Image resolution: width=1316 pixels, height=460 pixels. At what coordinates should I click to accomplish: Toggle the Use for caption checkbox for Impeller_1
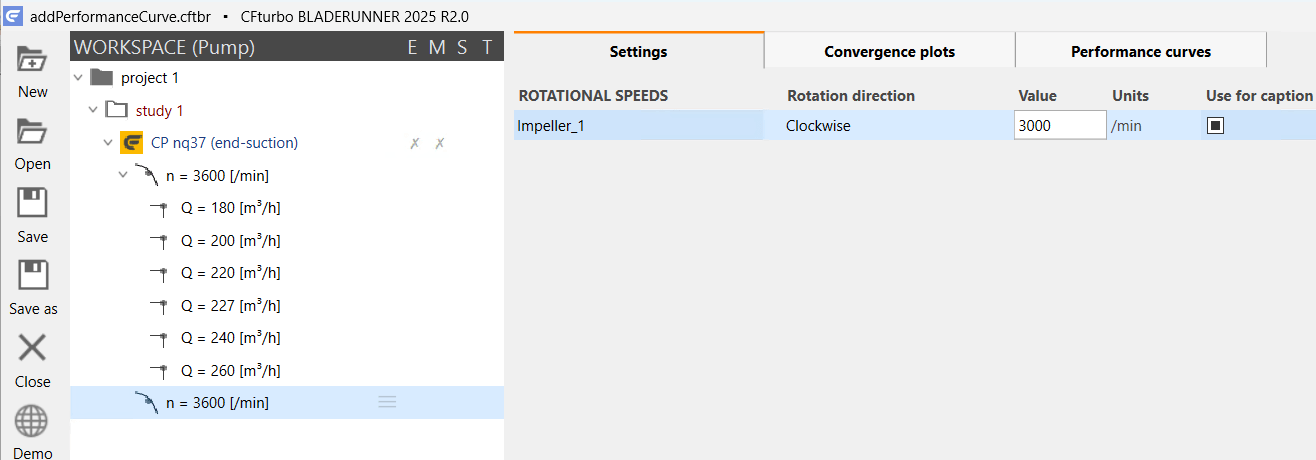(x=1216, y=126)
